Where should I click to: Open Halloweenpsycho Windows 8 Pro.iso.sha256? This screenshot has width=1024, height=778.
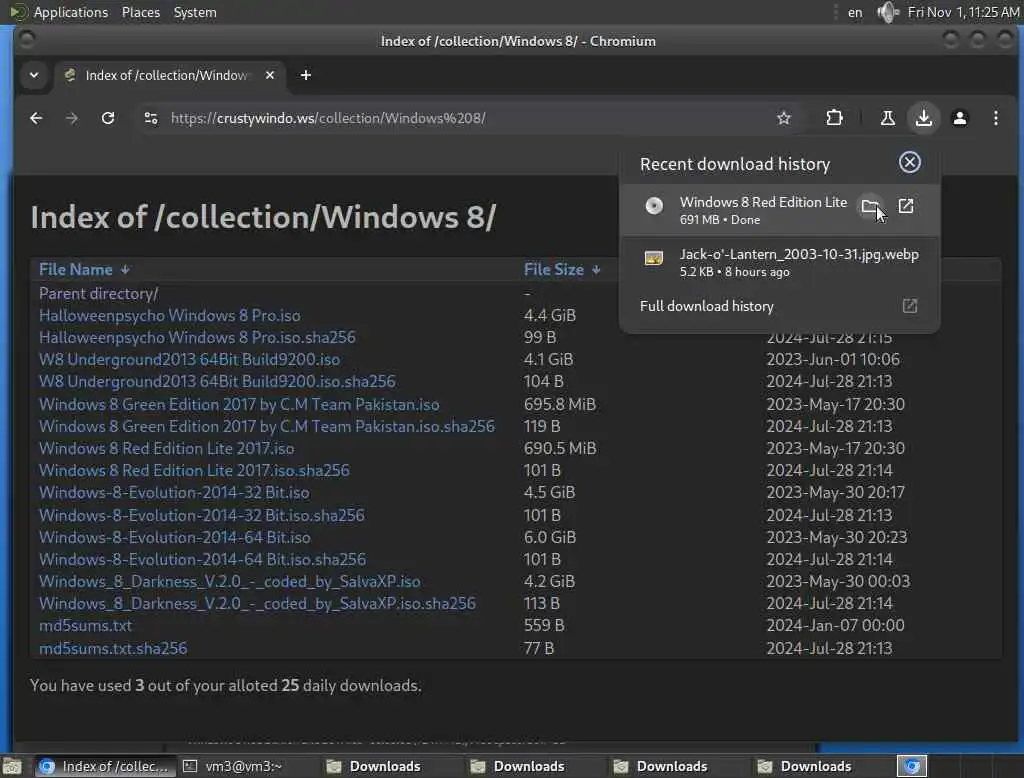click(197, 338)
